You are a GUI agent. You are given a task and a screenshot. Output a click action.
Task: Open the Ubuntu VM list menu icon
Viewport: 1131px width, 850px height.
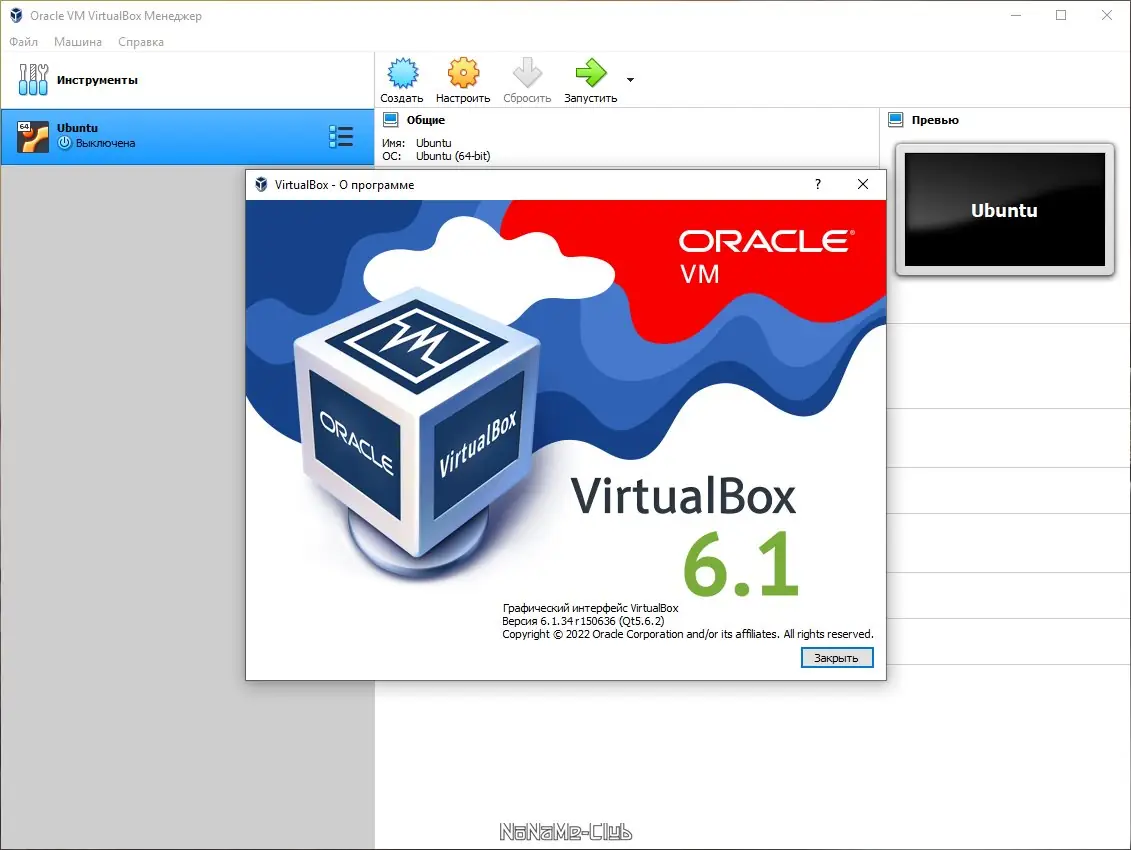point(340,136)
